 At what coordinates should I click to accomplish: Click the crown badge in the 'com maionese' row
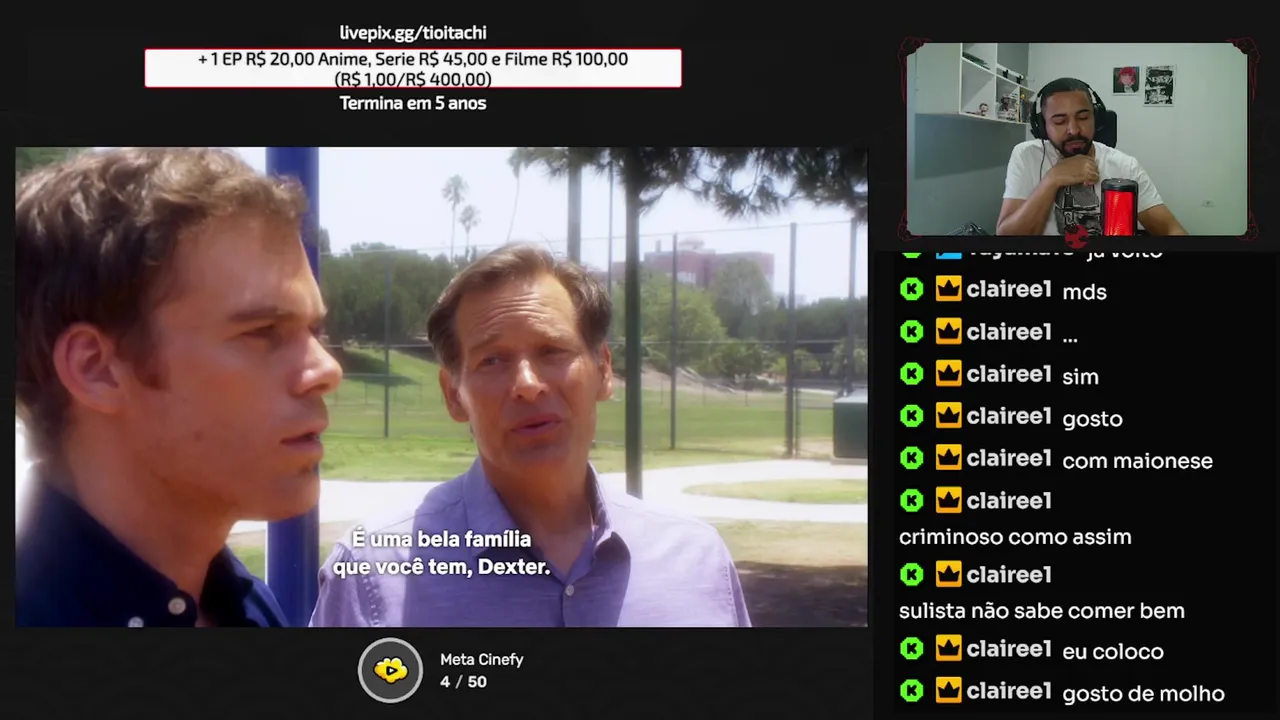pyautogui.click(x=948, y=458)
